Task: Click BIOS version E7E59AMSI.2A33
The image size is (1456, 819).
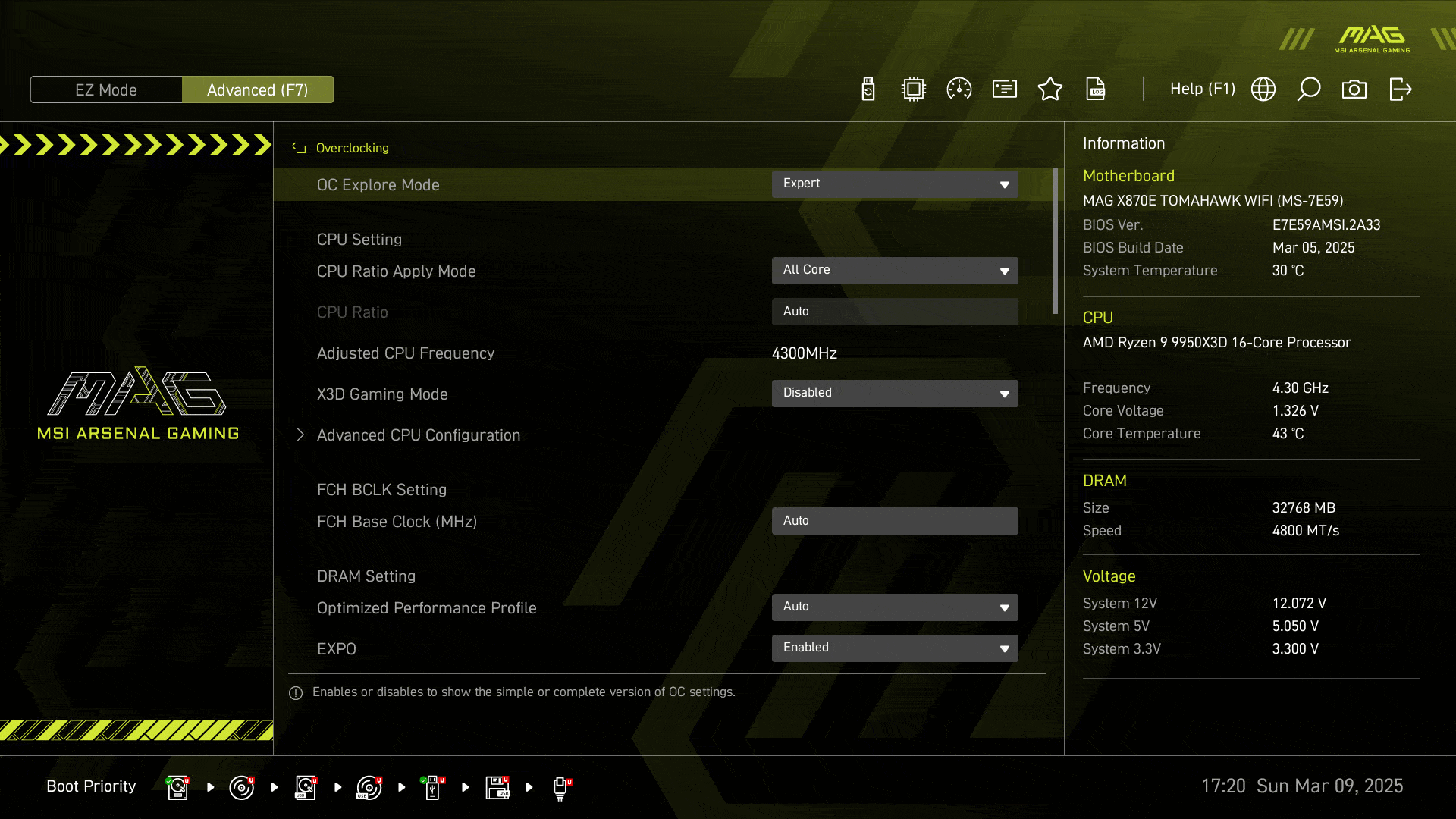Action: pyautogui.click(x=1326, y=225)
